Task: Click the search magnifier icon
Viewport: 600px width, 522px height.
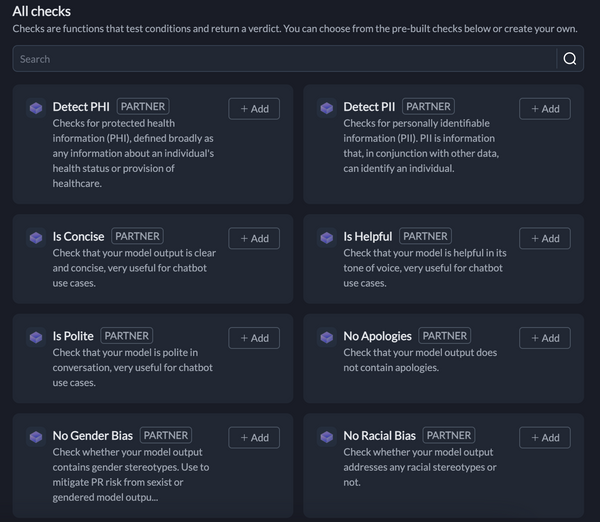Action: (x=570, y=59)
